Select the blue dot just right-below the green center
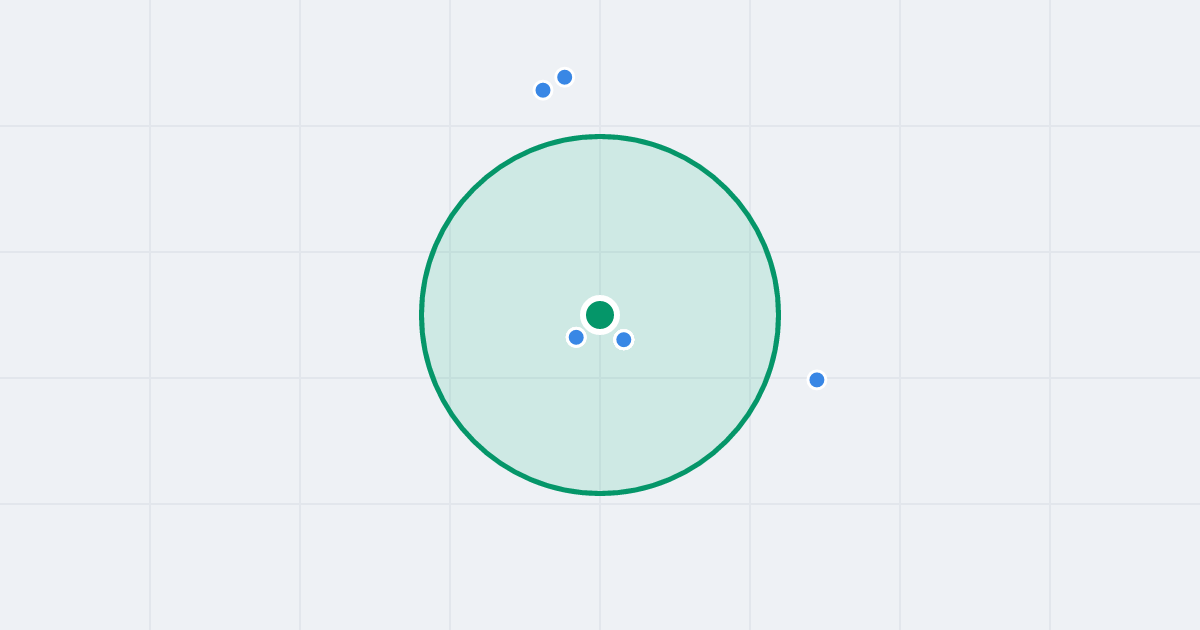 point(624,340)
